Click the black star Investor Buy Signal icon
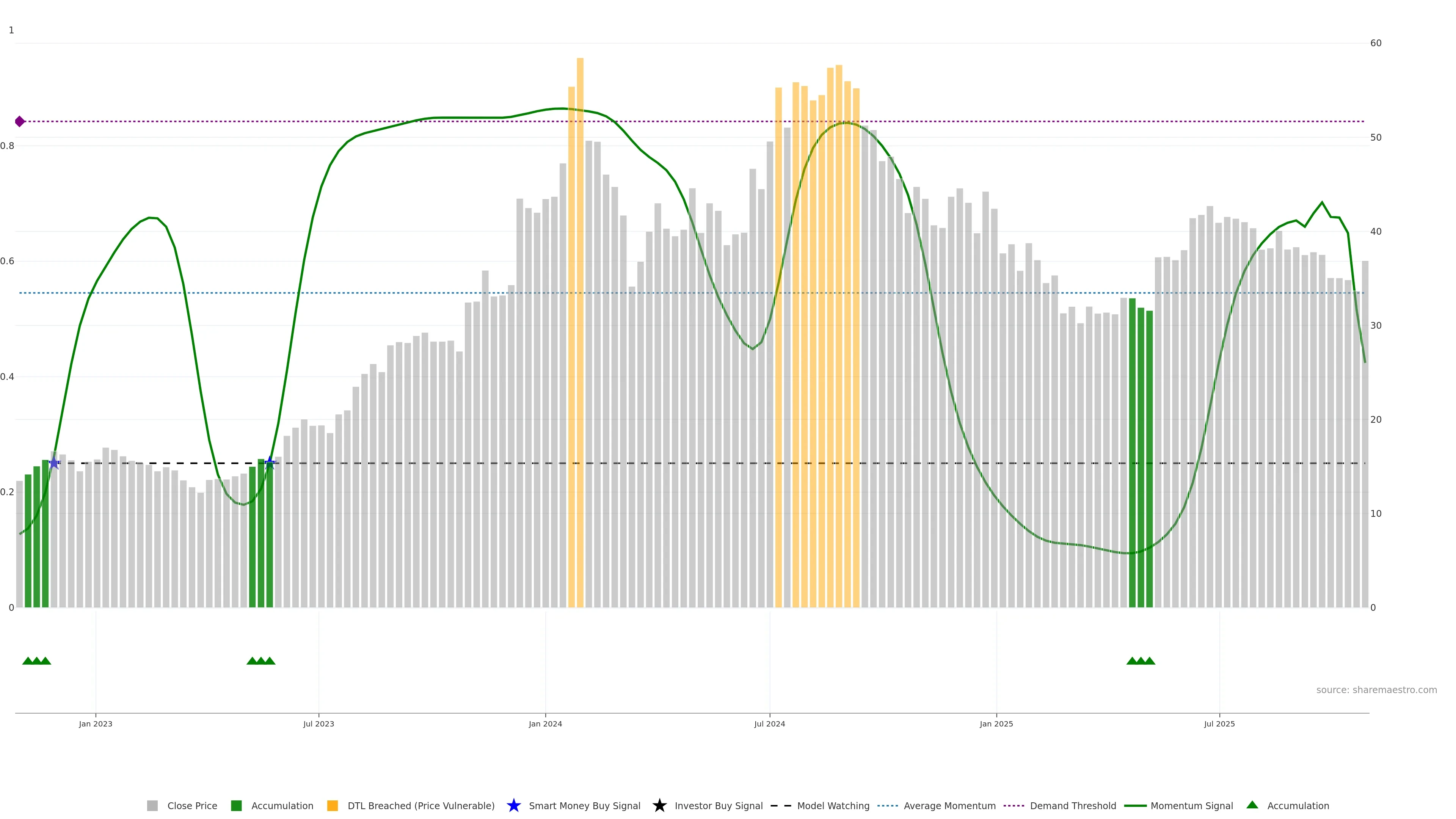Viewport: 1456px width, 819px height. 659,805
